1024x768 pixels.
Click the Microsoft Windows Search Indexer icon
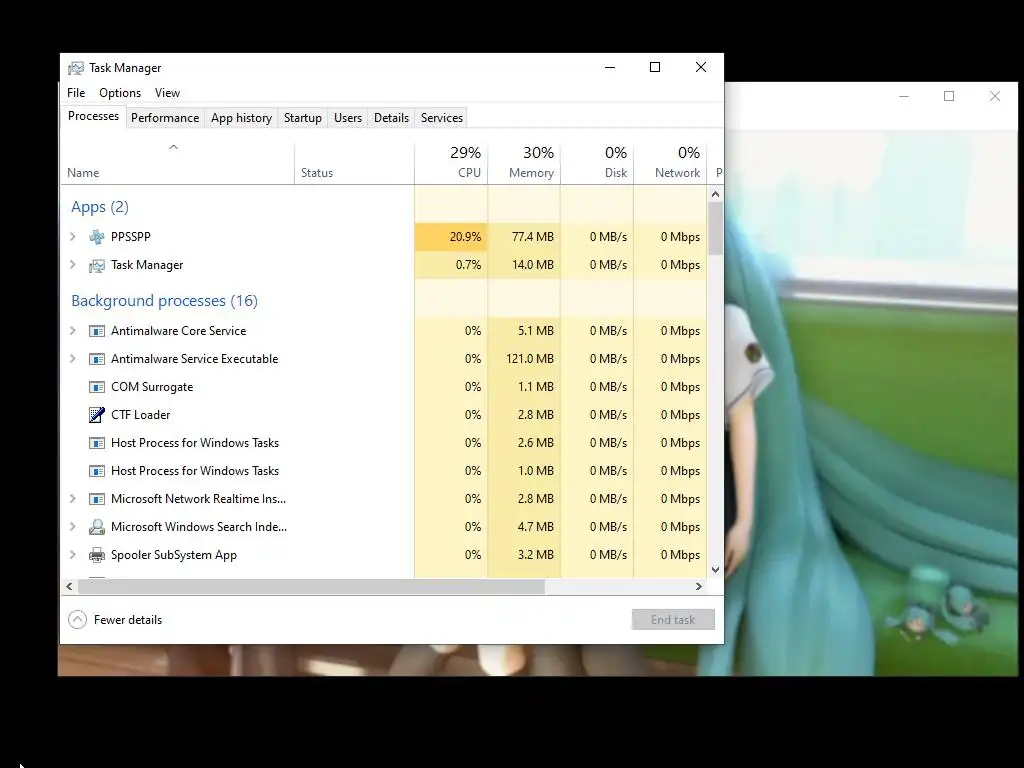97,527
